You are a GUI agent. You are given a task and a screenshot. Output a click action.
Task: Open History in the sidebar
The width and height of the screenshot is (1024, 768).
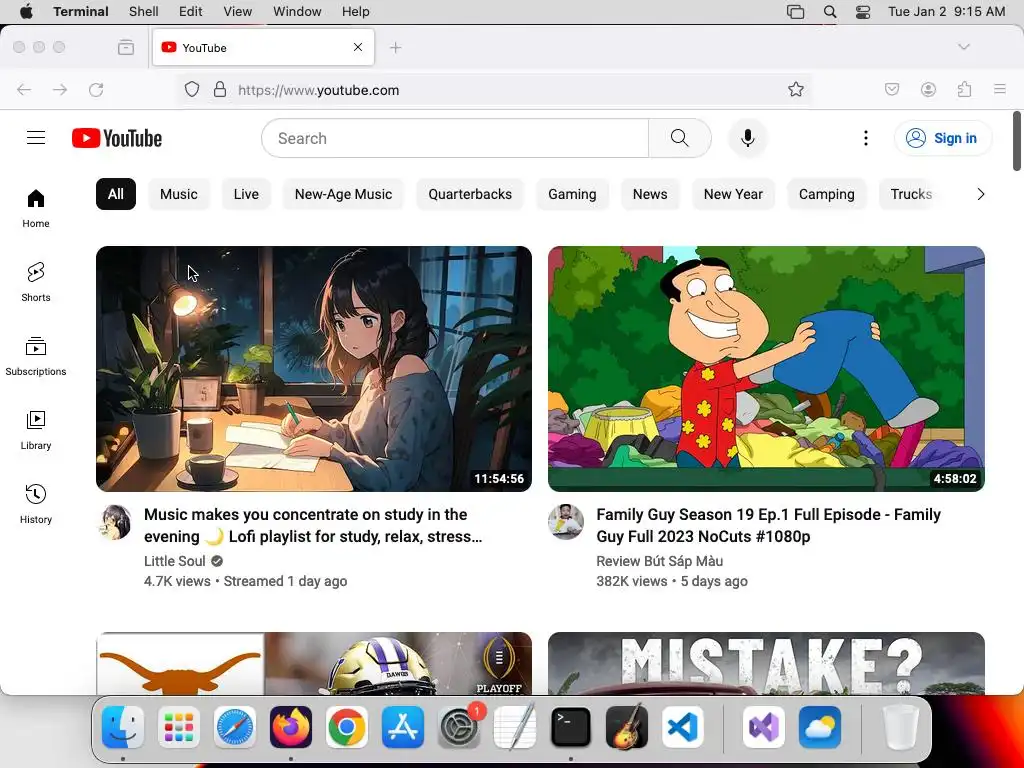(36, 504)
